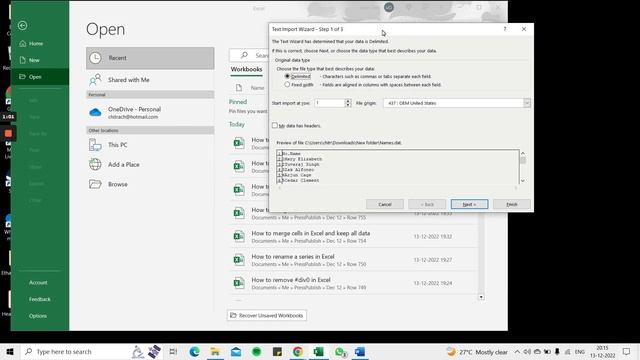This screenshot has width=640, height=360.
Task: Click the volume icon in system tray
Action: pos(527,352)
